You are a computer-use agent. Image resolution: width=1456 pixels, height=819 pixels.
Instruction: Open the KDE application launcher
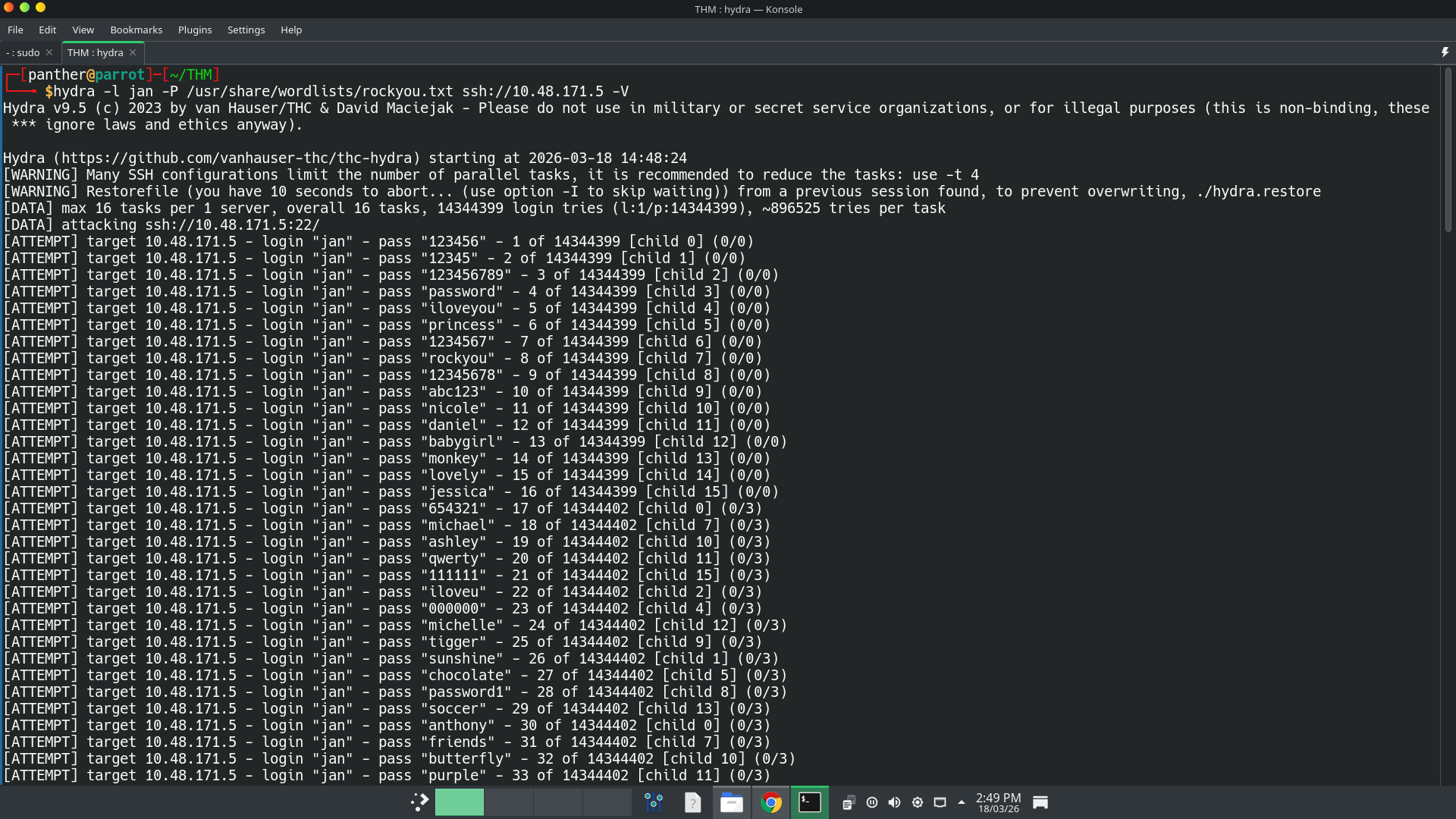[x=419, y=802]
